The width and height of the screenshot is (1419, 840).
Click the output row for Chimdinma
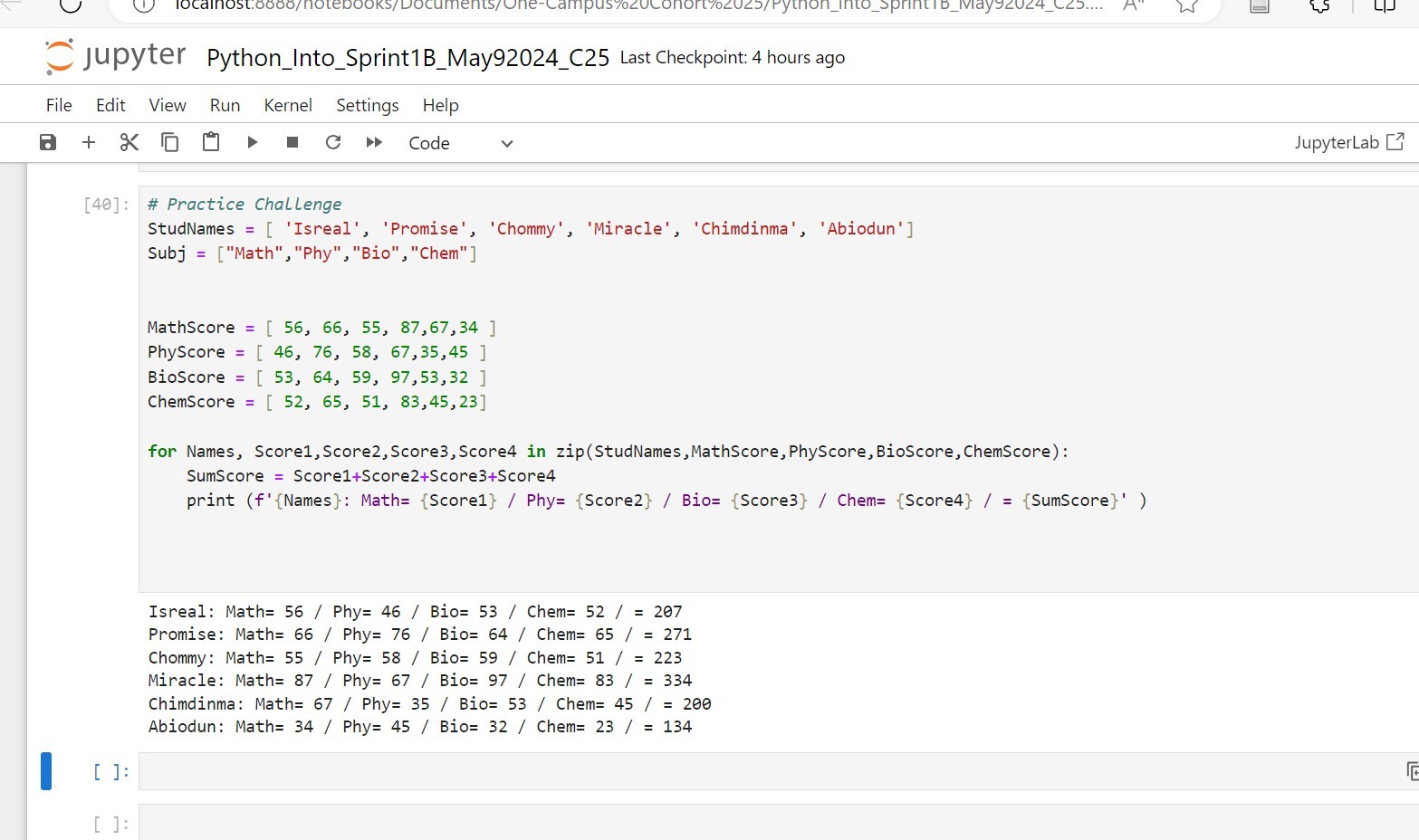coord(430,704)
